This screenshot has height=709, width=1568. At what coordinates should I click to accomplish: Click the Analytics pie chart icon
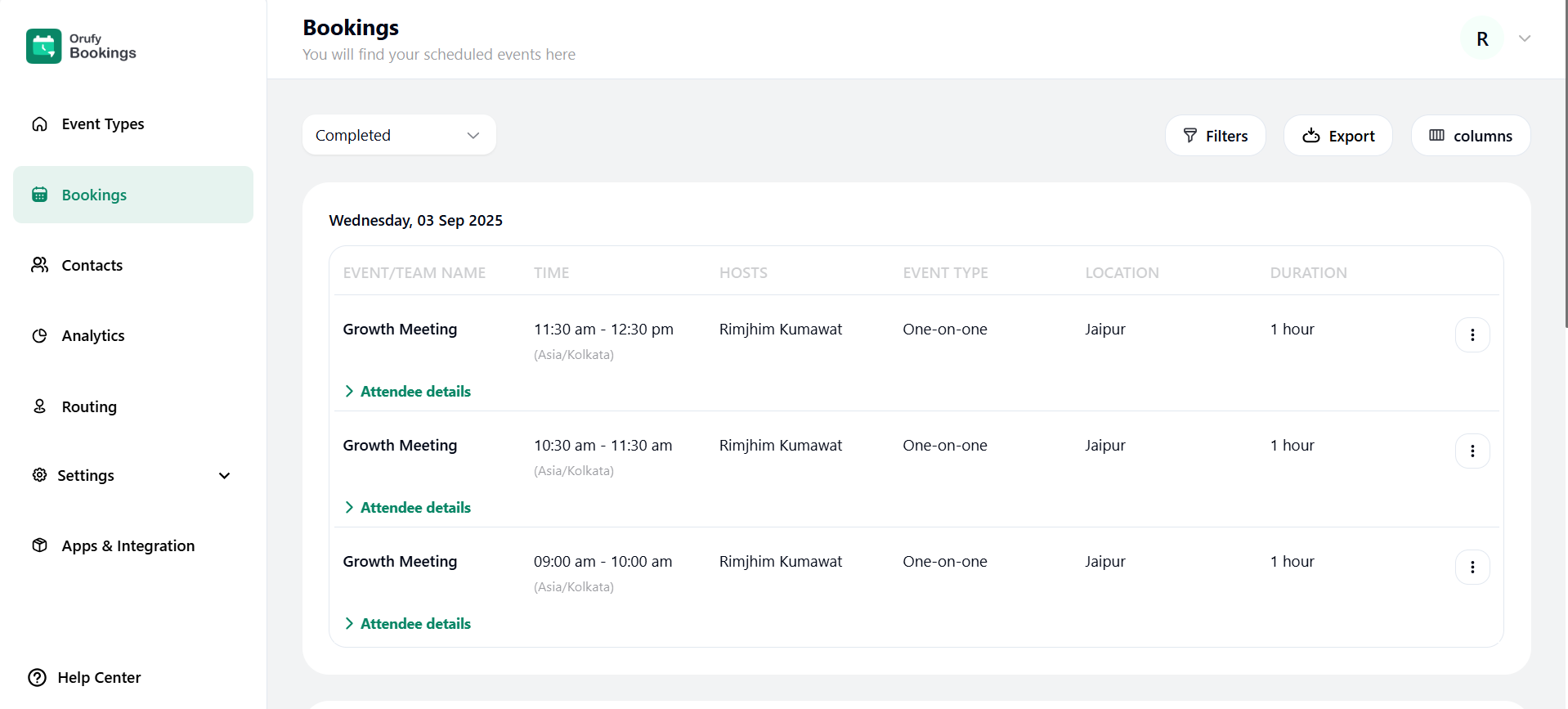(39, 336)
